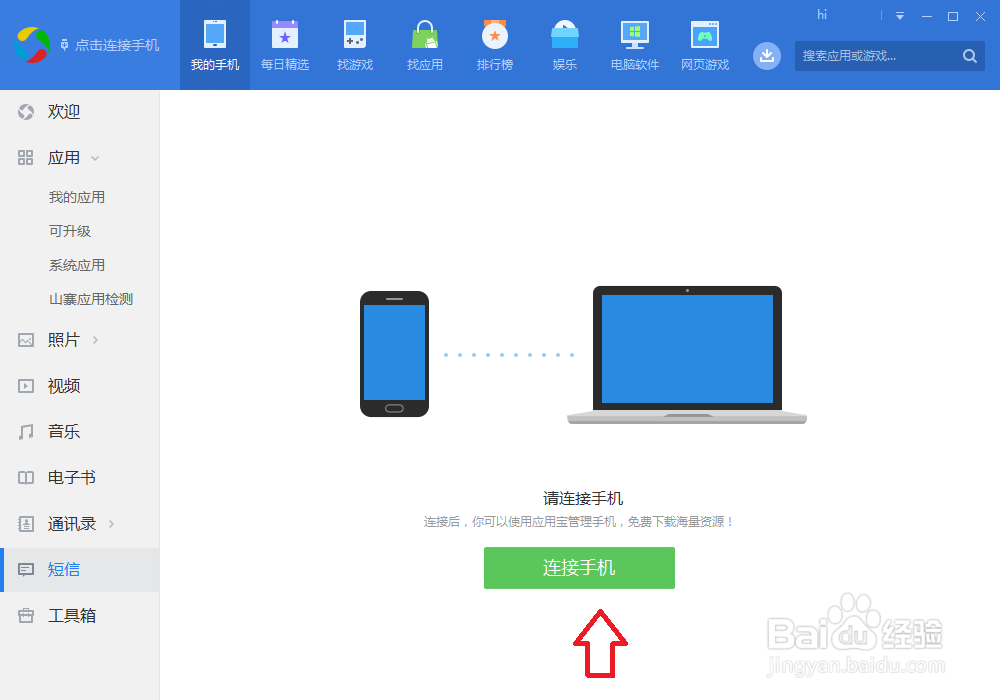Screen dimensions: 1000x700
Task: Open 可升级 in the sidebar
Action: click(70, 231)
